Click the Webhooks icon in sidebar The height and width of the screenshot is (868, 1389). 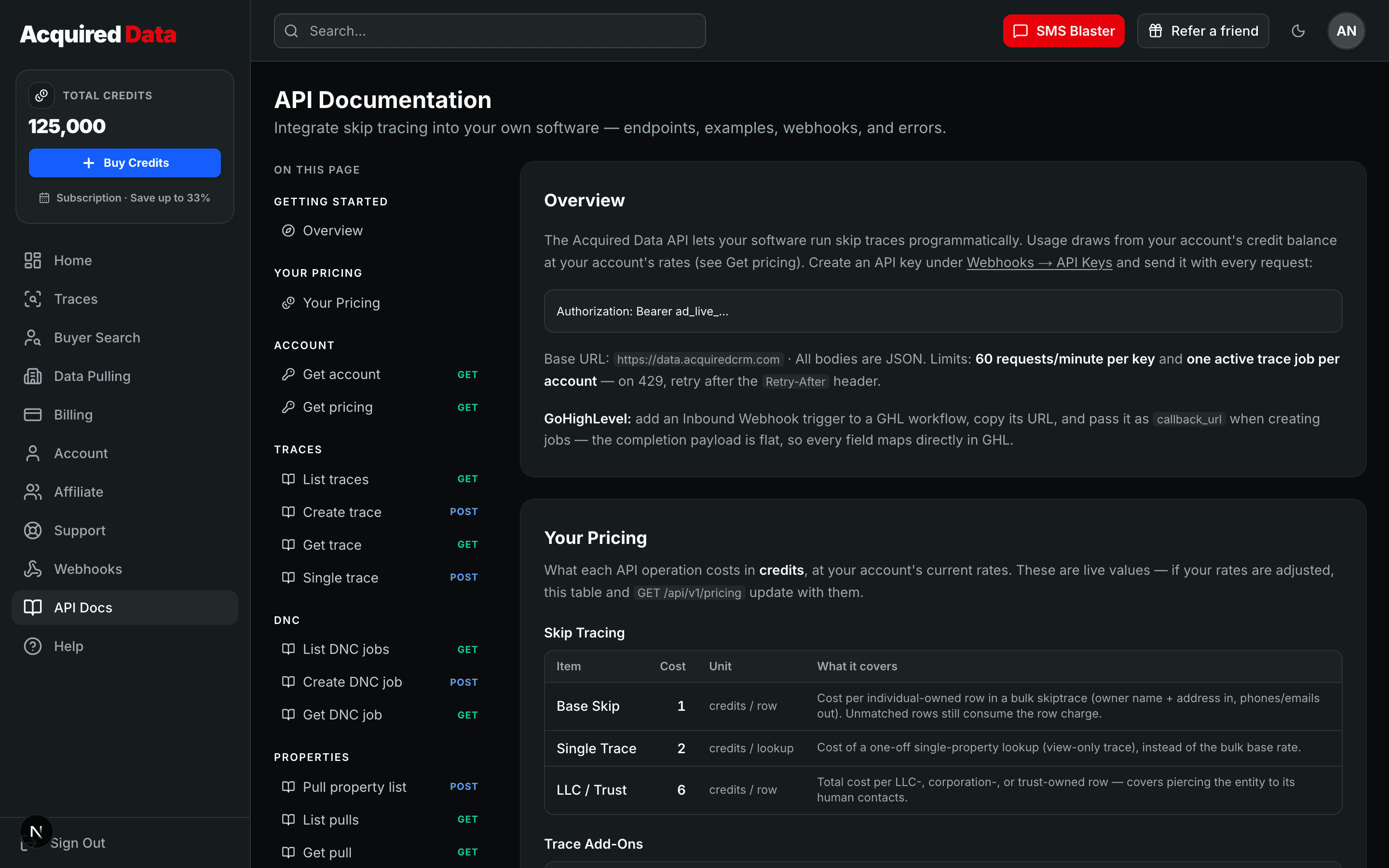point(33,569)
